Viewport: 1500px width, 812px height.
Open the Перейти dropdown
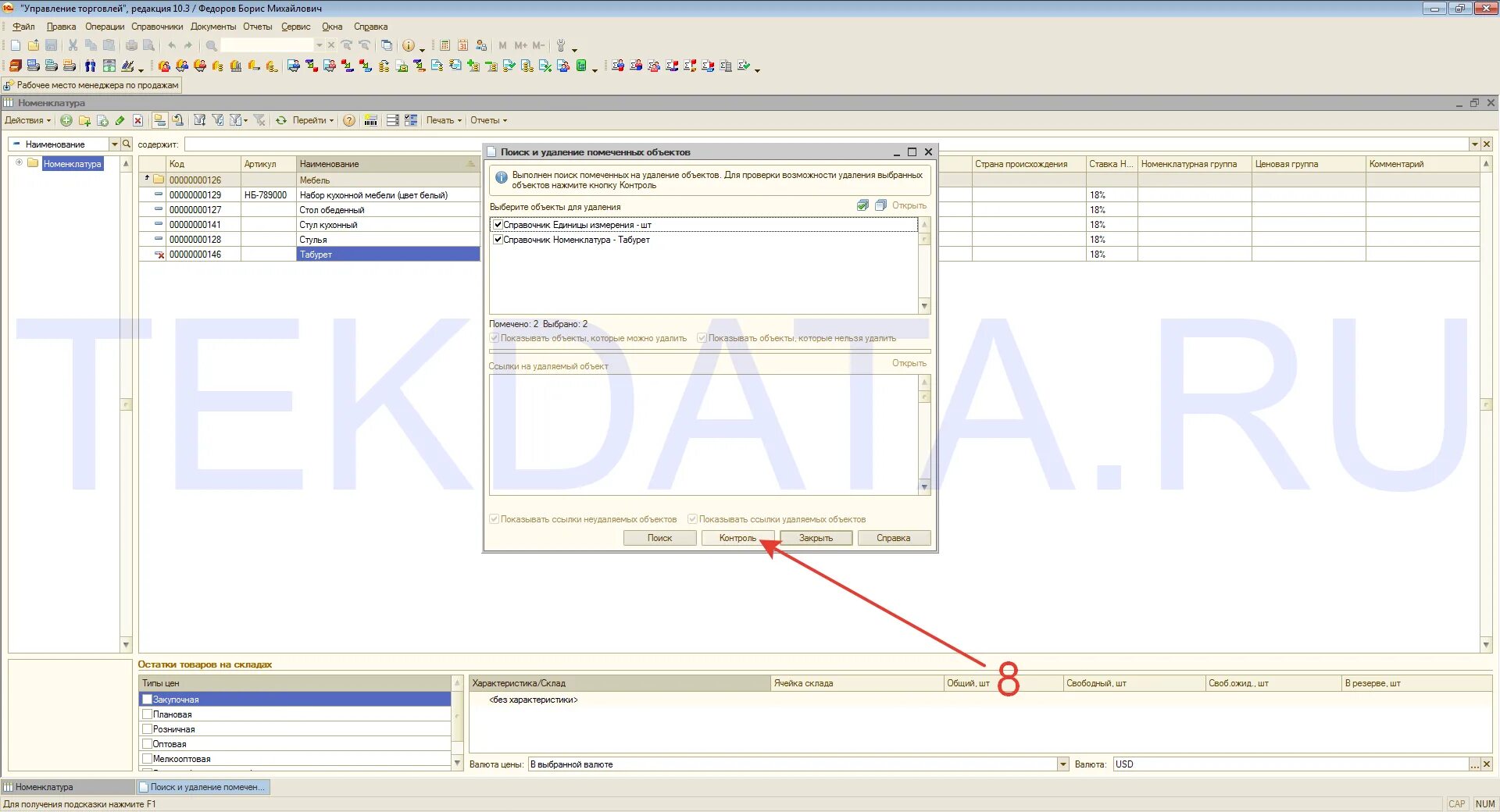313,120
